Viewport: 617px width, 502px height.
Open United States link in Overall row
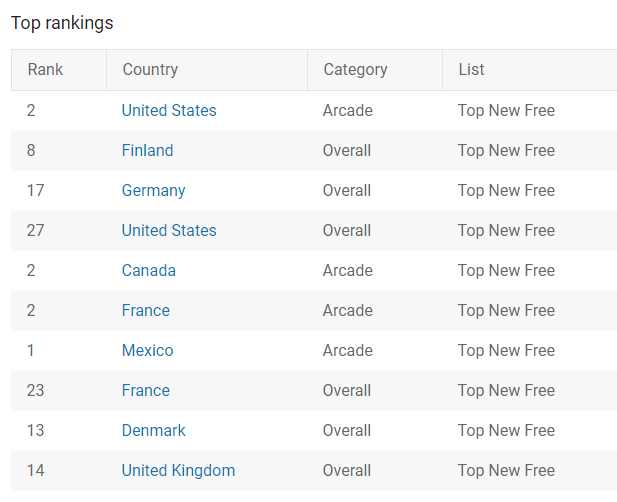[x=169, y=231]
